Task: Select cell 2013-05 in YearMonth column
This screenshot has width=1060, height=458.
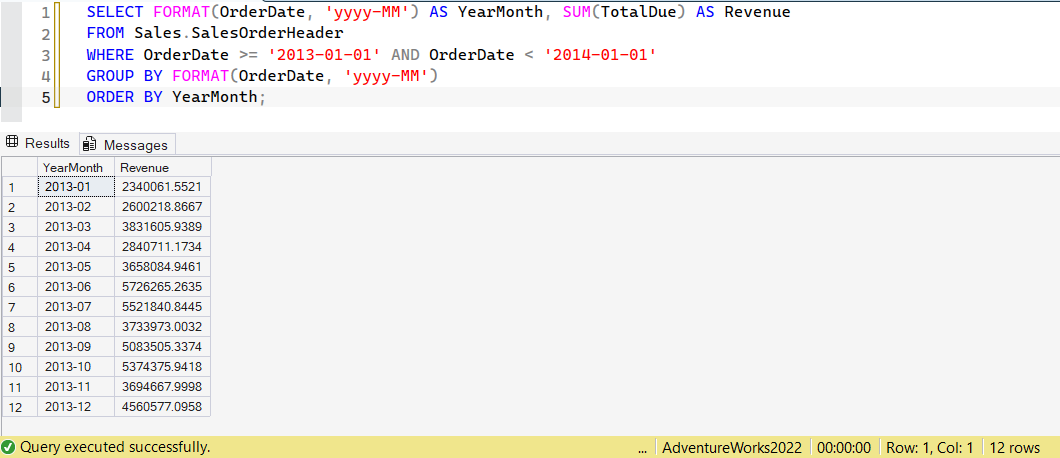Action: click(76, 267)
